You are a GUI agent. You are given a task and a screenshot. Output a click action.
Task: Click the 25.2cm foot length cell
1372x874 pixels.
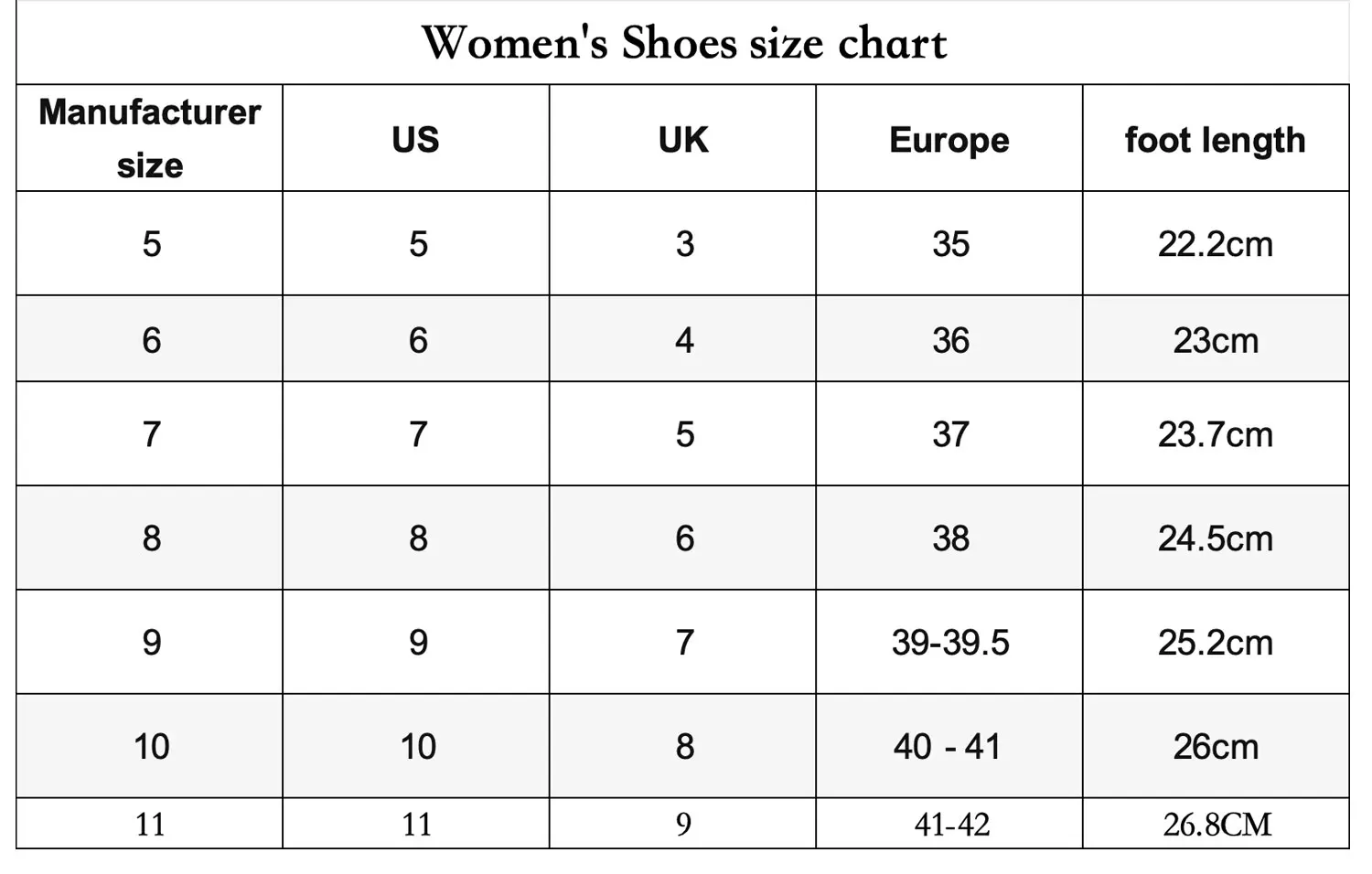pos(1215,643)
